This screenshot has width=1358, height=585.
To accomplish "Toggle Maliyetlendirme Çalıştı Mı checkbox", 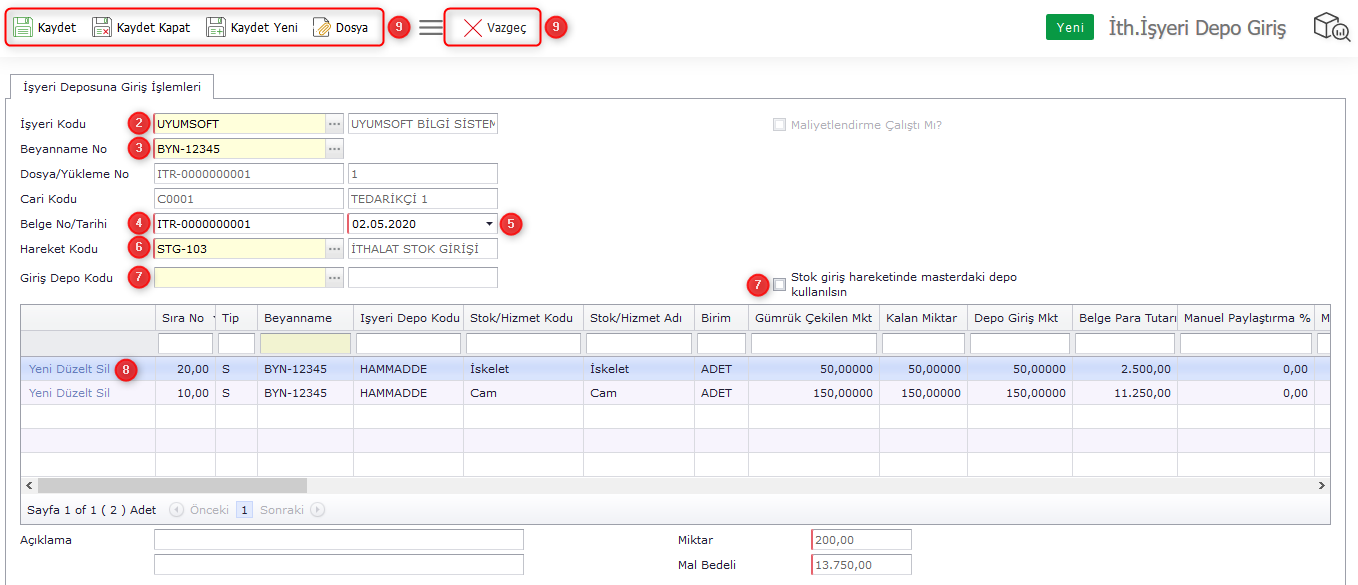I will (779, 125).
